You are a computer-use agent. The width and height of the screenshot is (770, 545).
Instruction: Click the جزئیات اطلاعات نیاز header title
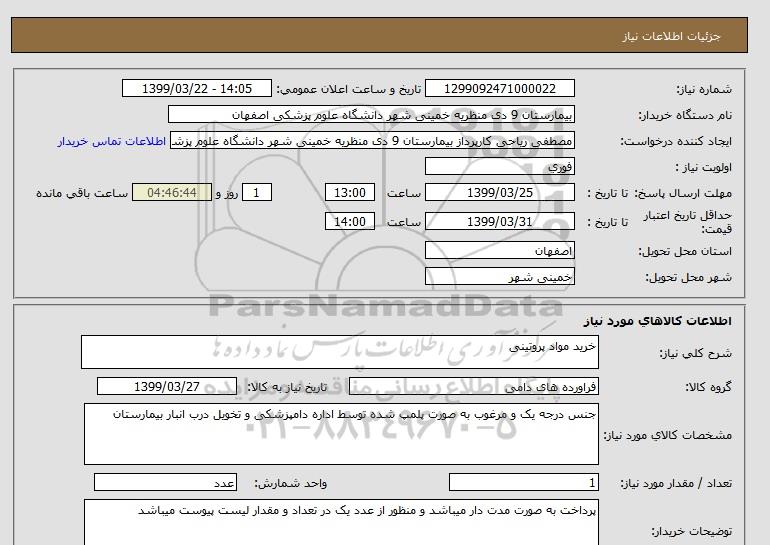point(671,36)
